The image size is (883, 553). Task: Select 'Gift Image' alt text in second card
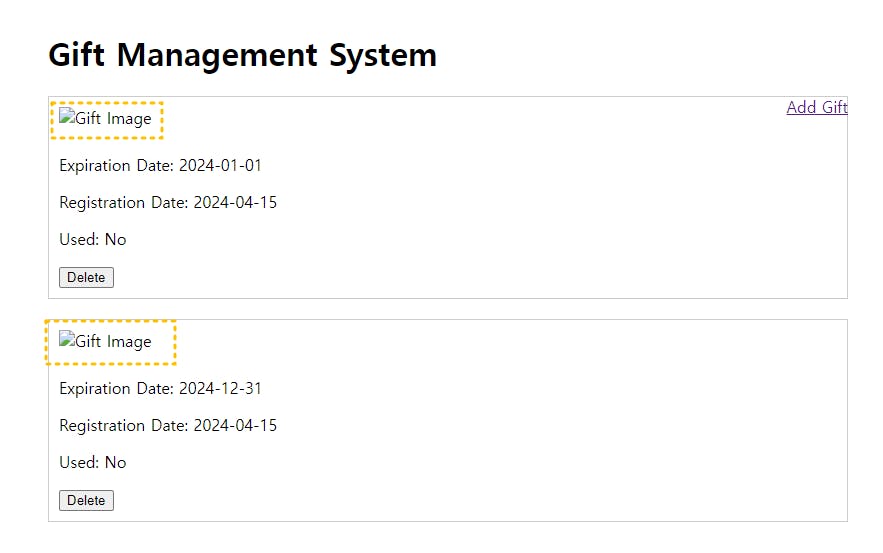coord(113,342)
